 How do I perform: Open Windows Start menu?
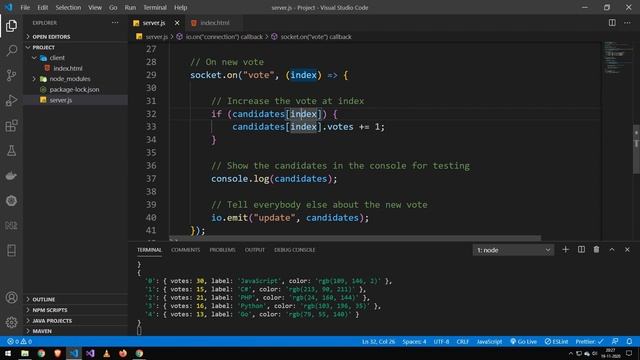coord(8,353)
